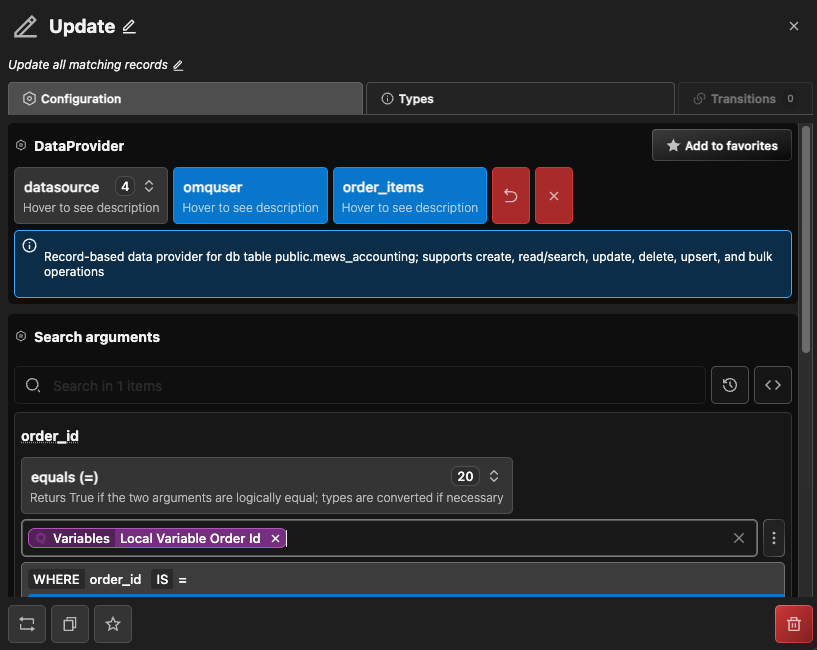This screenshot has width=817, height=650.
Task: Click the 'Search in 1 items' field
Action: 370,385
